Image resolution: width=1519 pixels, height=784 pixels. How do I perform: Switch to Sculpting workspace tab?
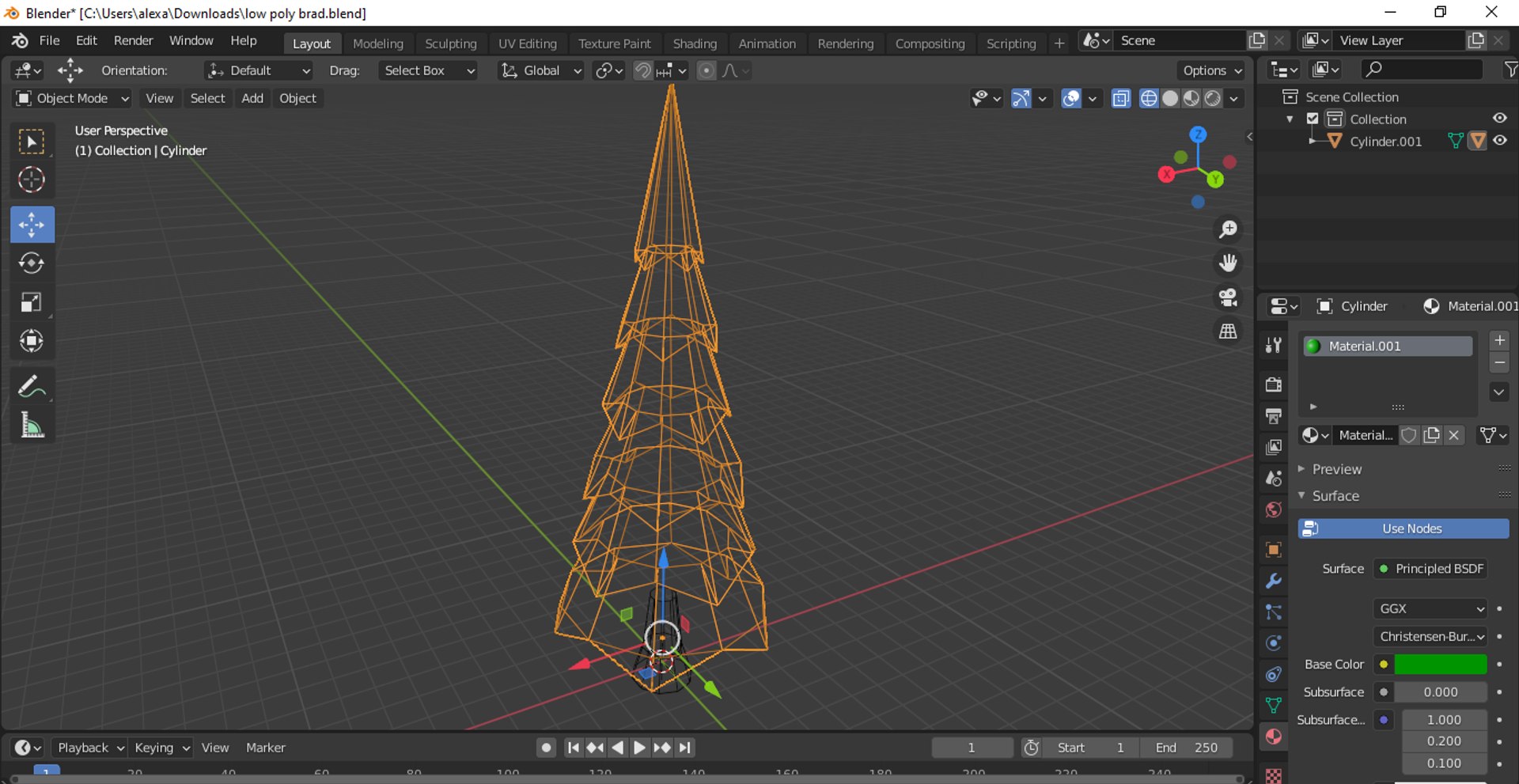pos(450,44)
